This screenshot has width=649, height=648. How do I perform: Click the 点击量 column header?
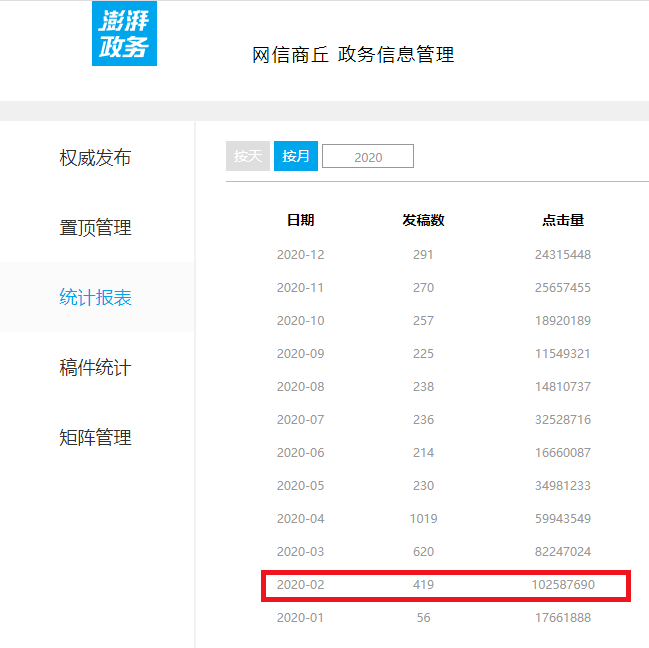(563, 220)
